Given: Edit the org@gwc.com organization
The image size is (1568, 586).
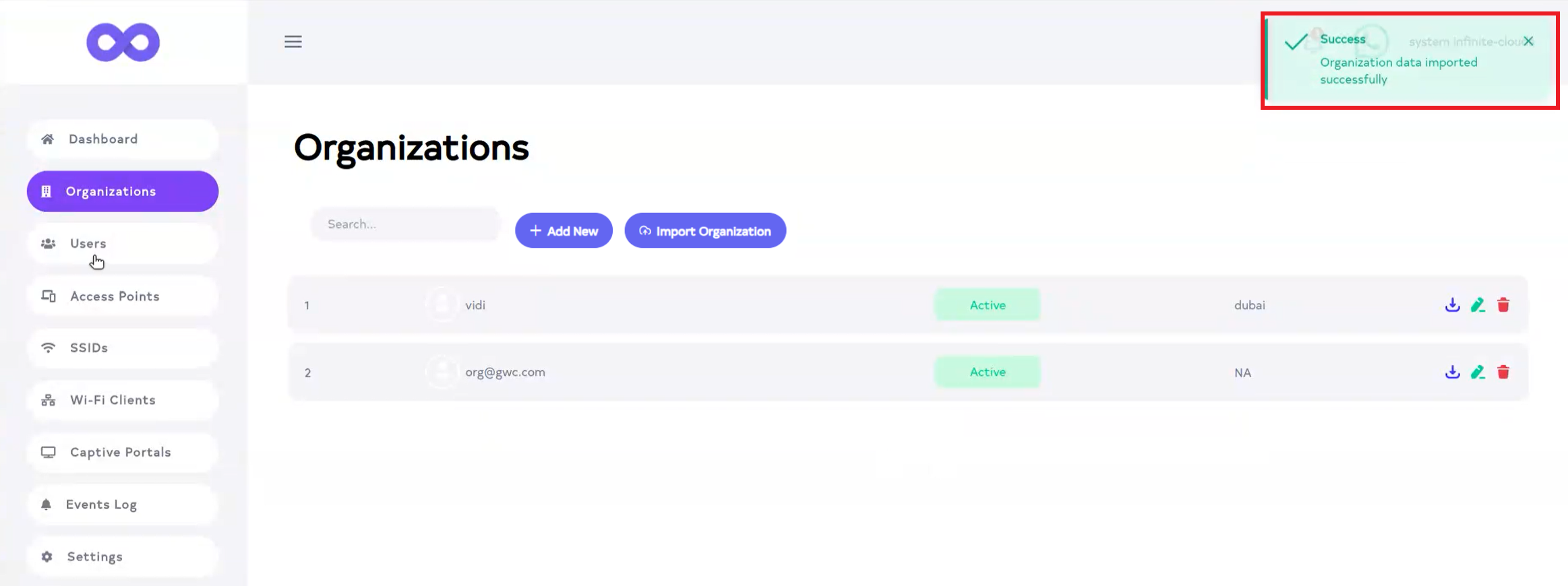Looking at the screenshot, I should pyautogui.click(x=1478, y=372).
